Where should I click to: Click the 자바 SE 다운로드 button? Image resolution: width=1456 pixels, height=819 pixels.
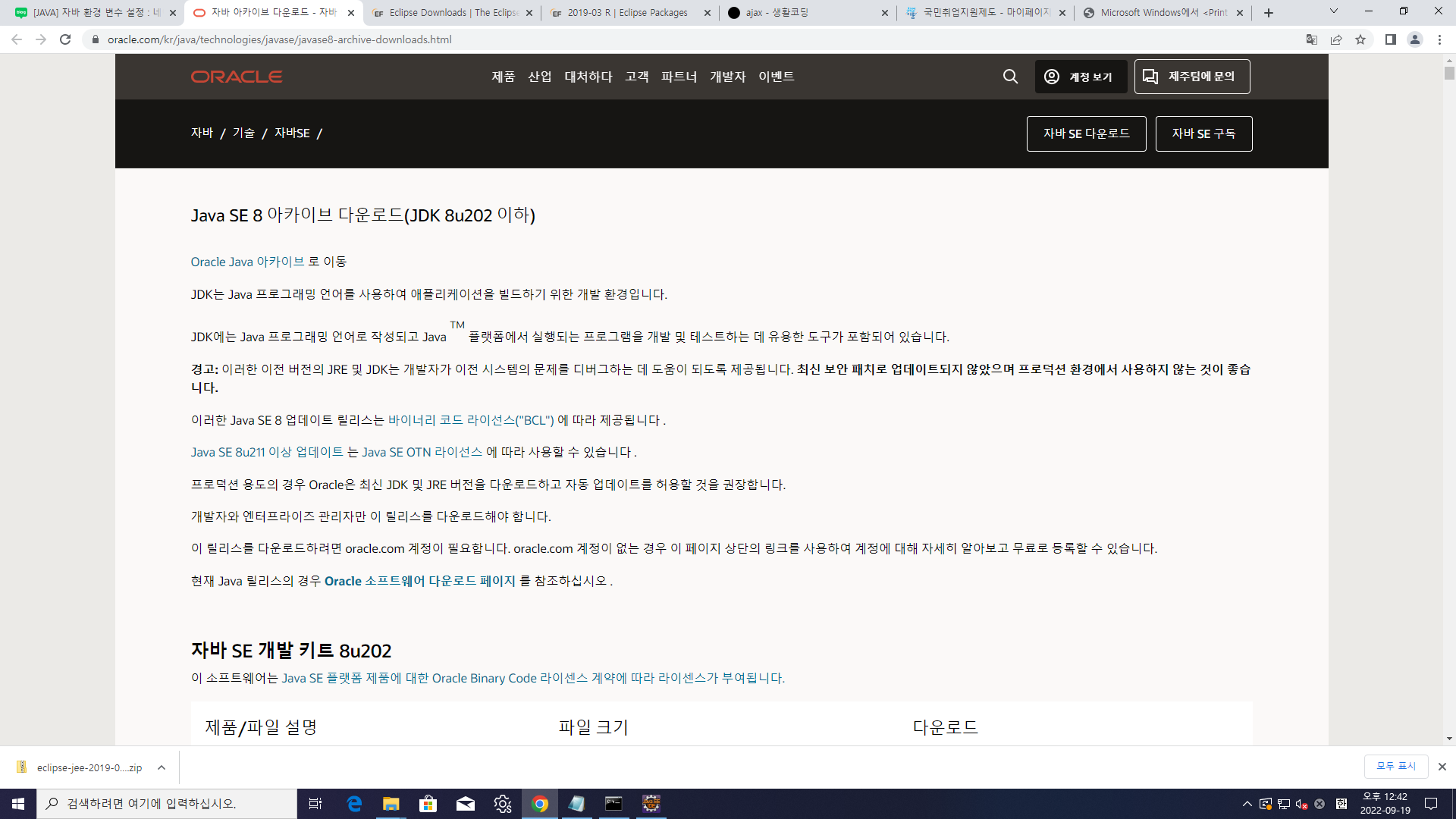(x=1086, y=133)
